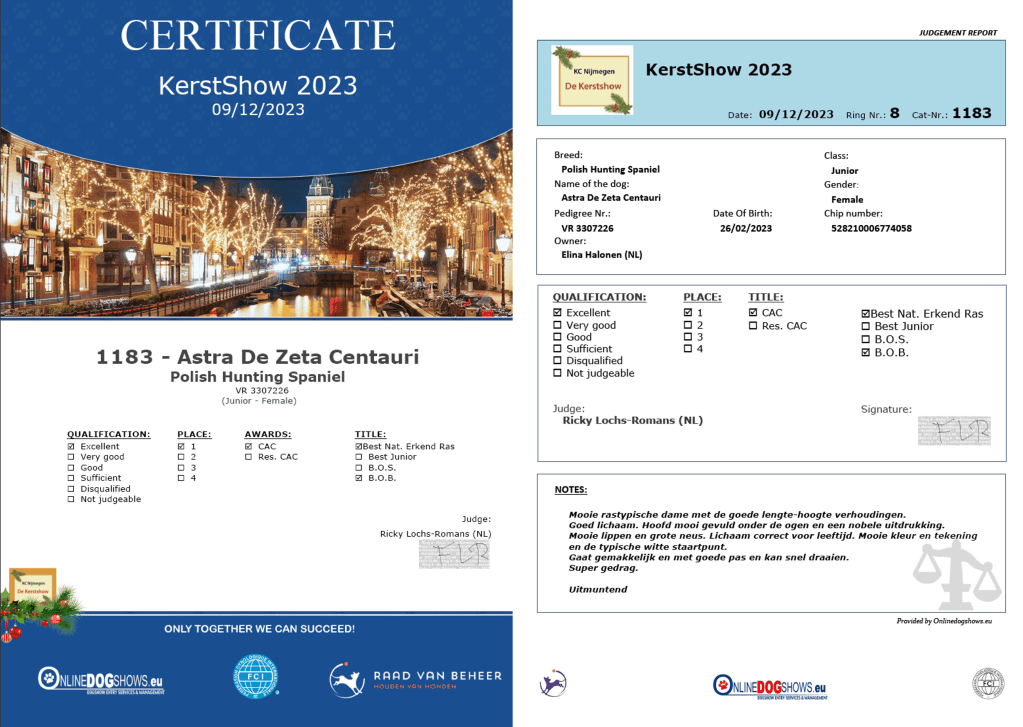Viewport: 1023px width, 727px height.
Task: Select the Not judgeable checkbox in the judgement report
Action: pyautogui.click(x=558, y=373)
